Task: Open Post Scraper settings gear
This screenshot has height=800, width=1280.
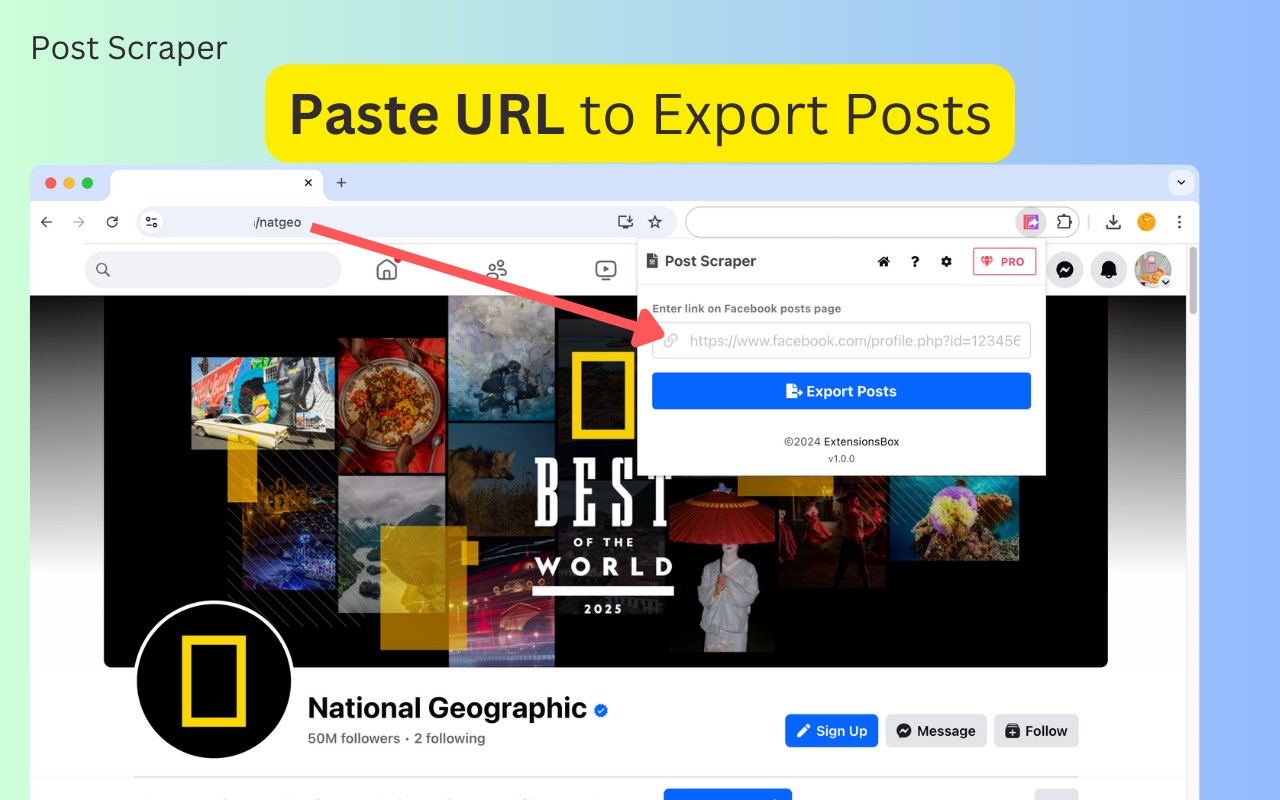Action: point(947,262)
